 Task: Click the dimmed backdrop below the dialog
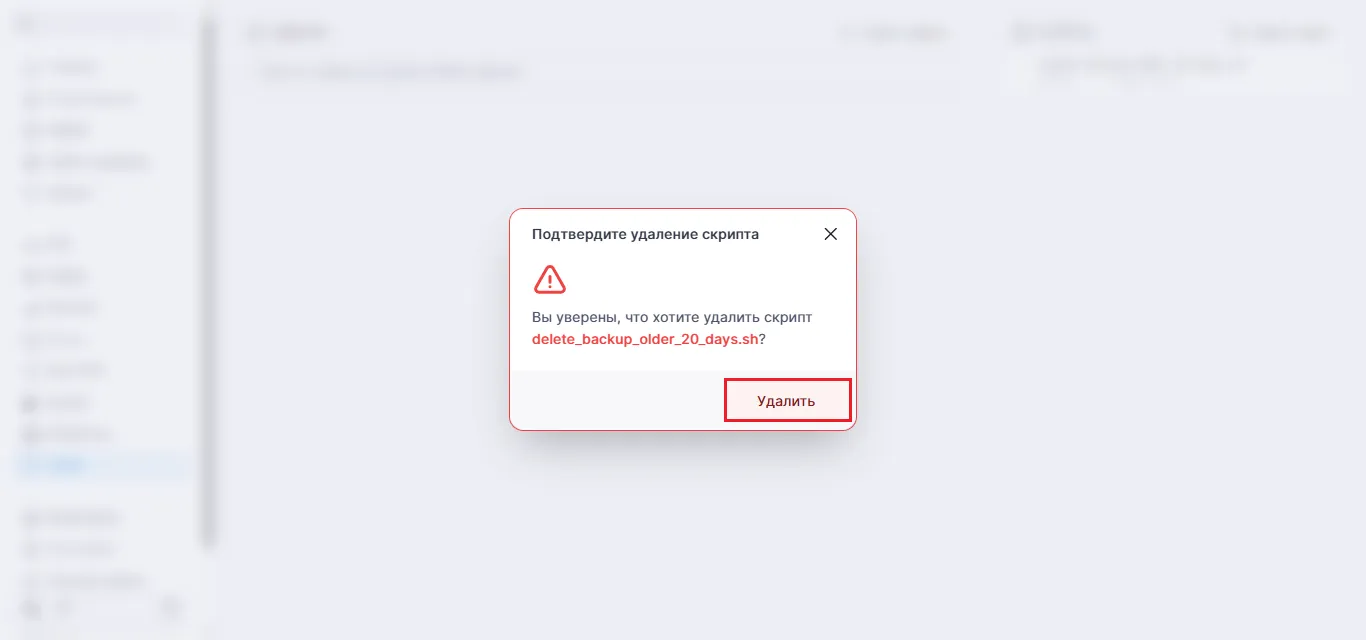tap(683, 530)
